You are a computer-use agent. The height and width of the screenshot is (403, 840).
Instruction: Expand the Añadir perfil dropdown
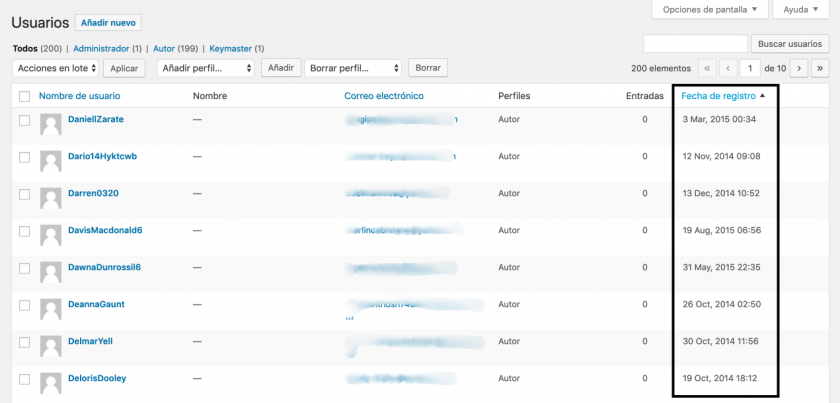205,68
